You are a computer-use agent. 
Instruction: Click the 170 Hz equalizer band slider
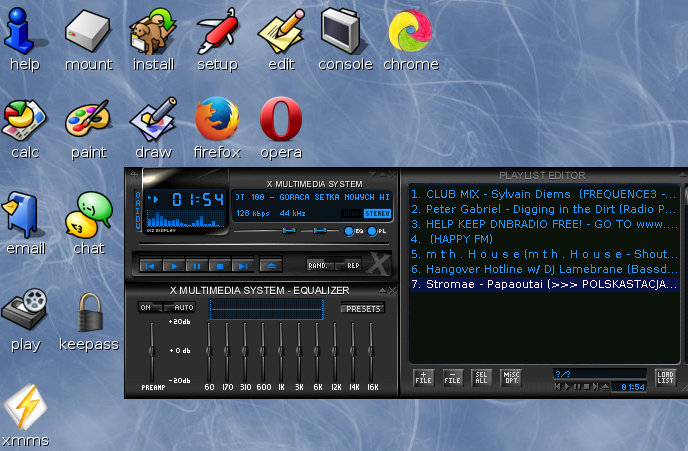[x=227, y=352]
